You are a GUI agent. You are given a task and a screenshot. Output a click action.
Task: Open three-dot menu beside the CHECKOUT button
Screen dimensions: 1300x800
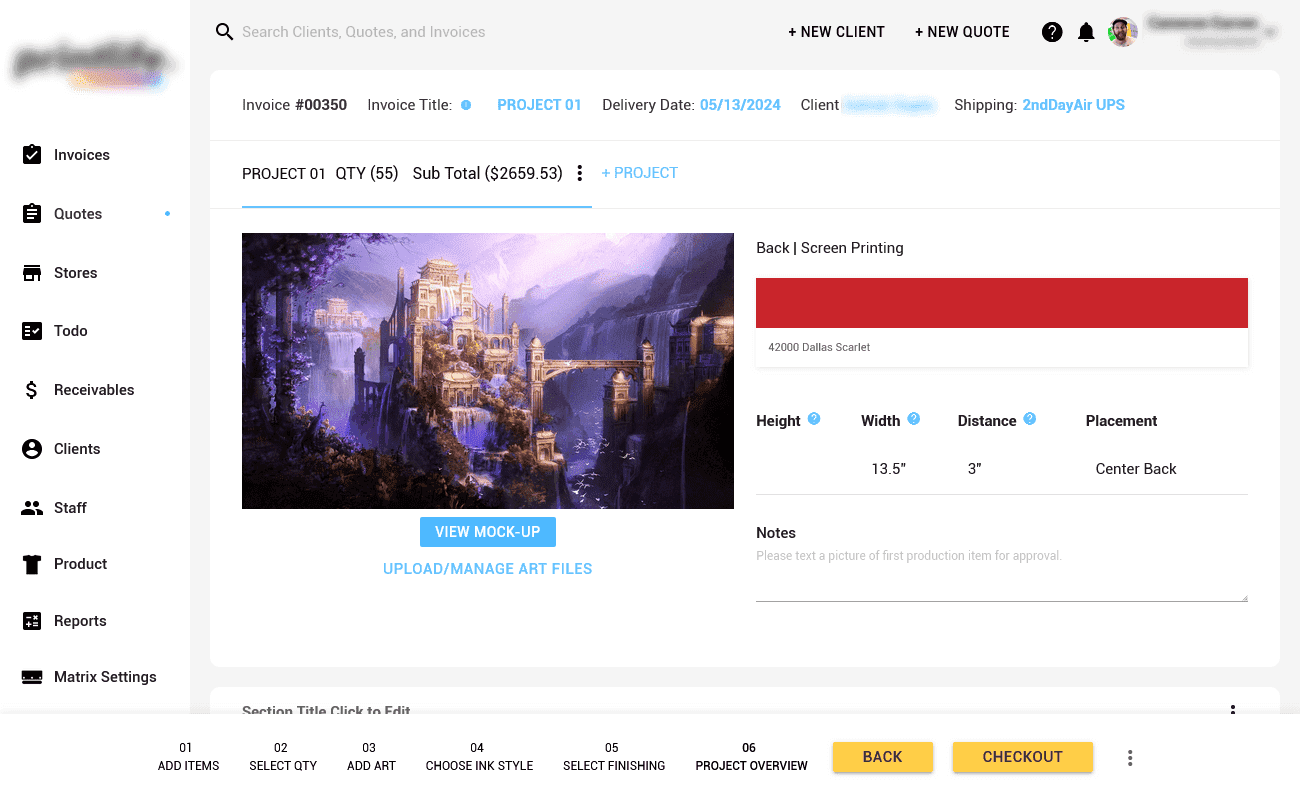(1130, 758)
